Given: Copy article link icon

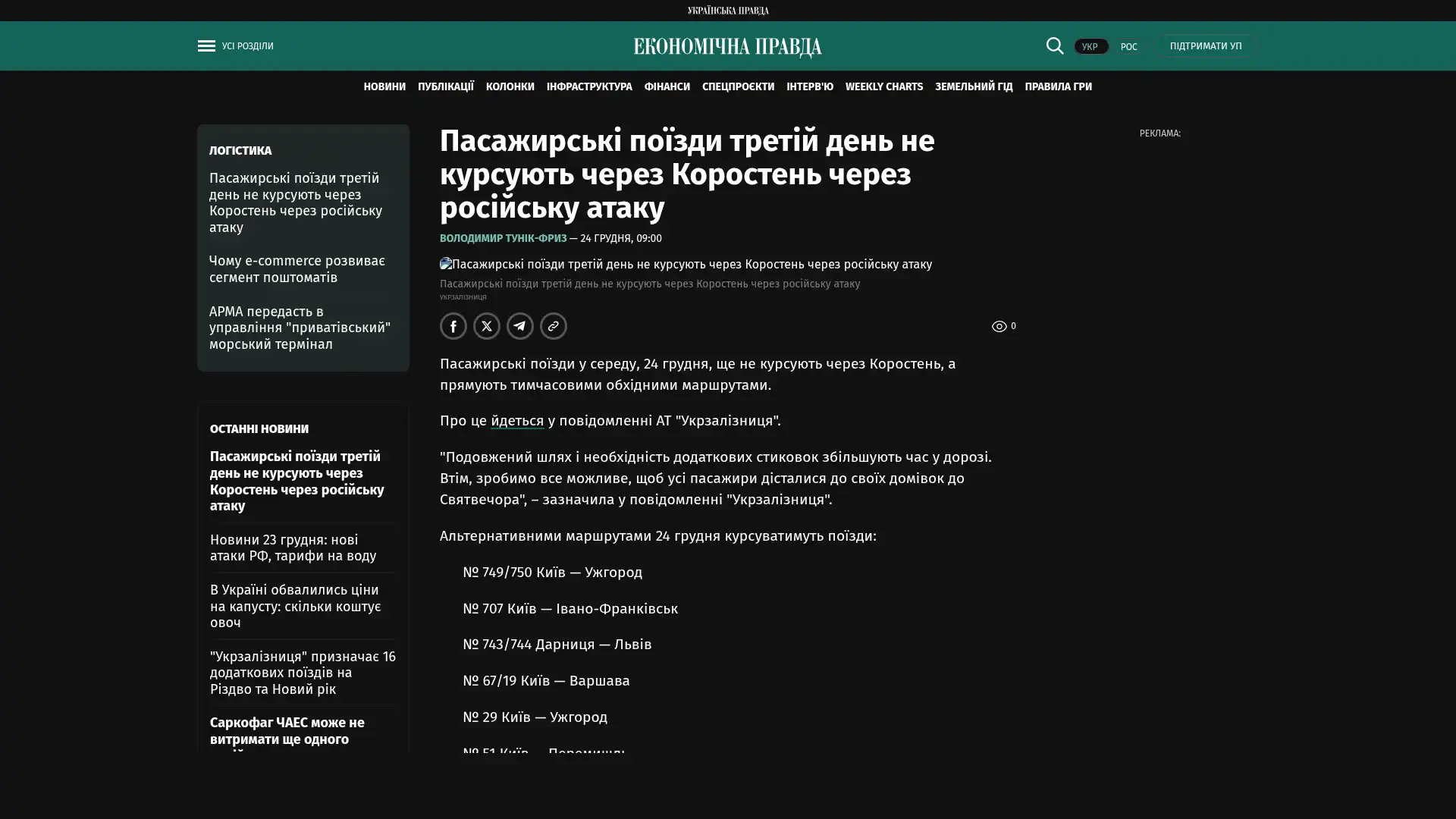Looking at the screenshot, I should [x=554, y=326].
